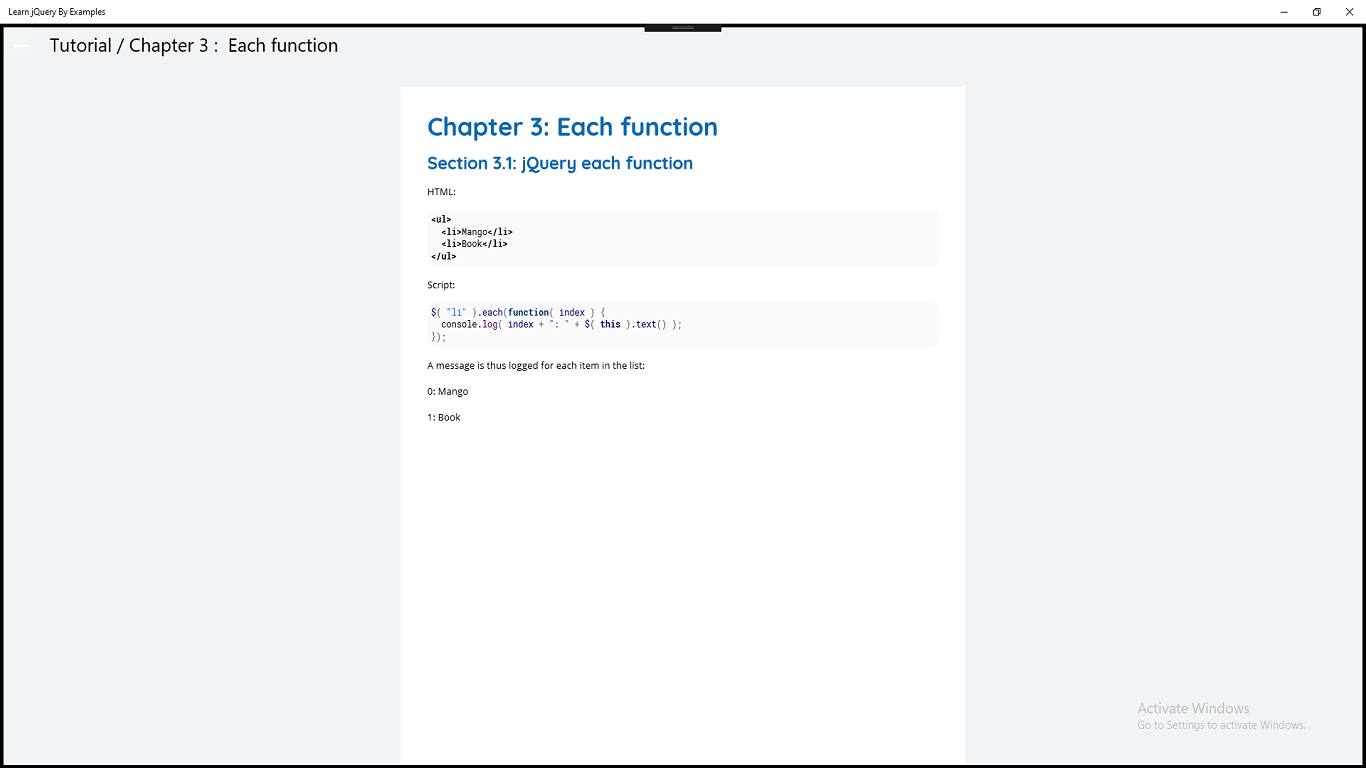
Task: Restore down the application window
Action: click(1317, 12)
